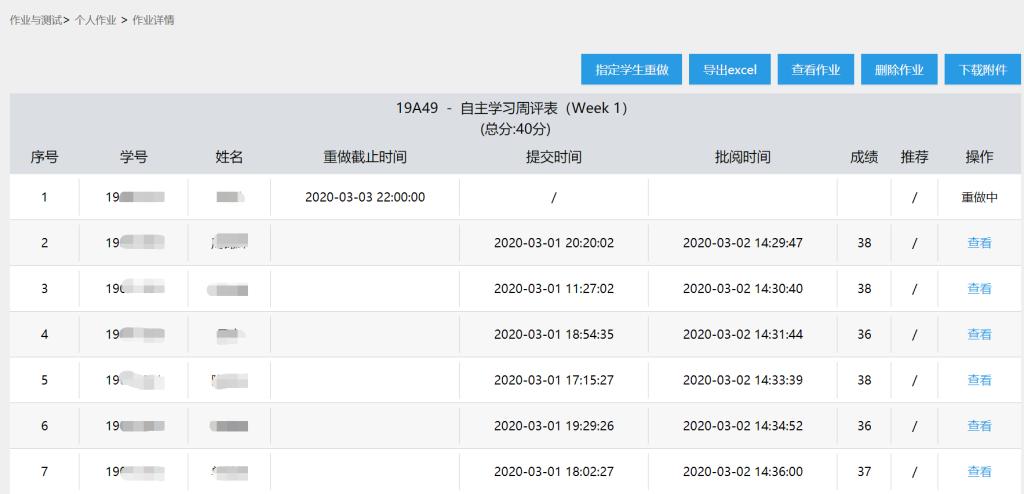Open 查看作业 to view the assignment
The height and width of the screenshot is (494, 1024).
pos(815,70)
